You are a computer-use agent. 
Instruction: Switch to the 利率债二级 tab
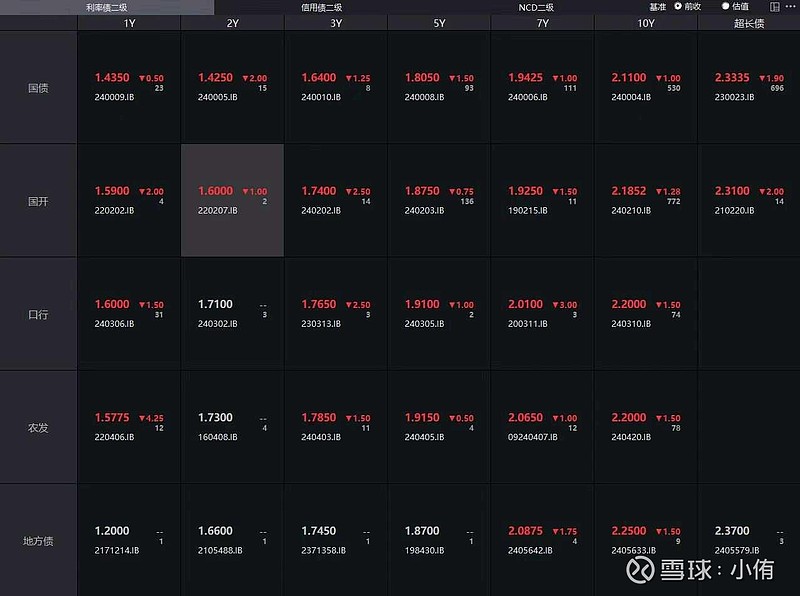(106, 7)
